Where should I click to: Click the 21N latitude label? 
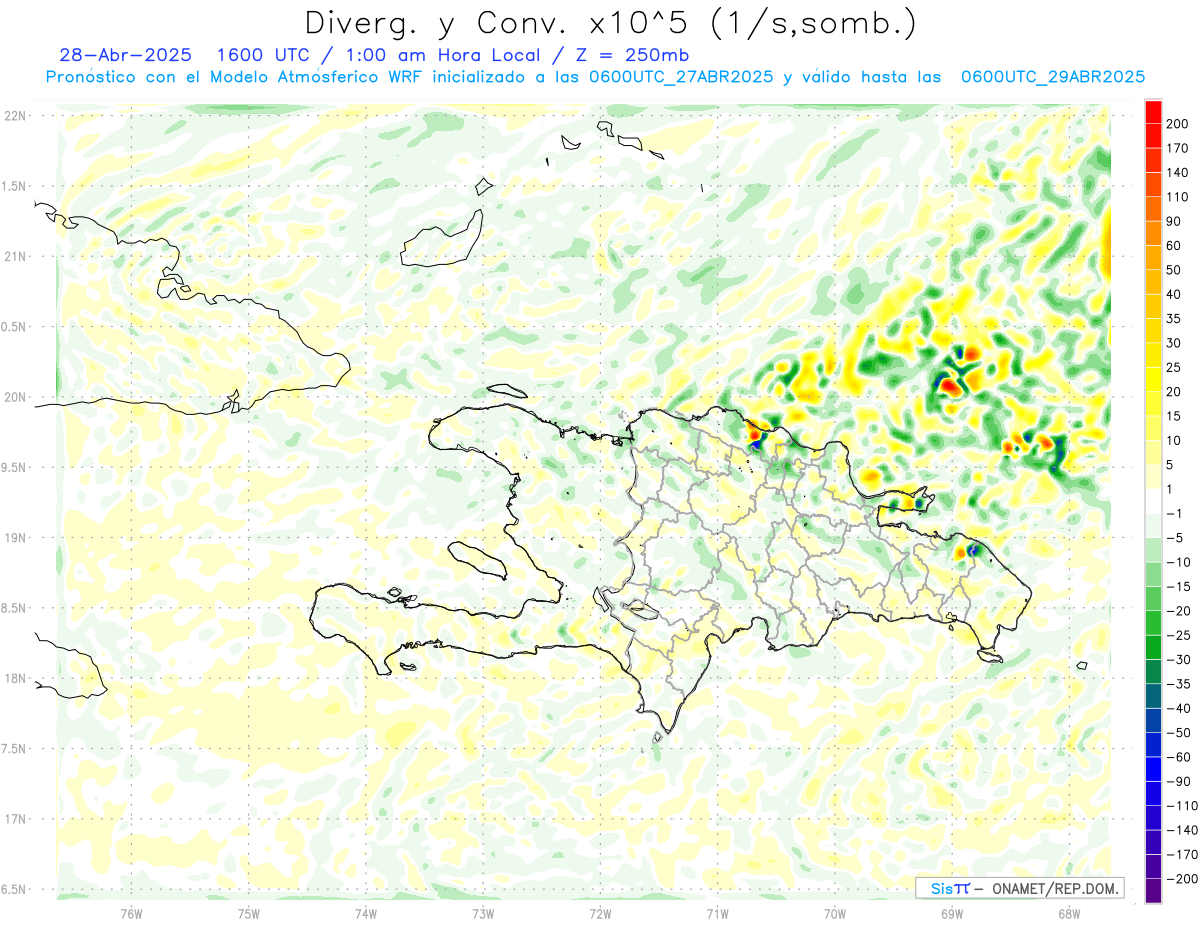pos(14,257)
